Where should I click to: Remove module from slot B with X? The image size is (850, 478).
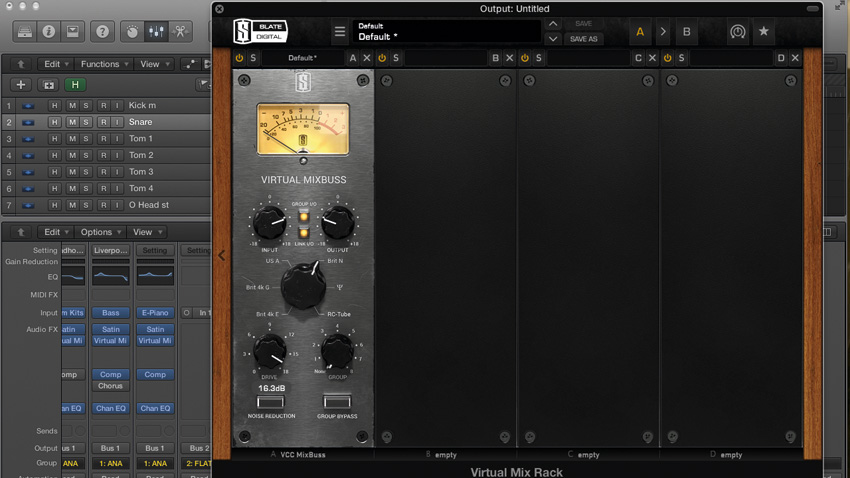point(510,58)
